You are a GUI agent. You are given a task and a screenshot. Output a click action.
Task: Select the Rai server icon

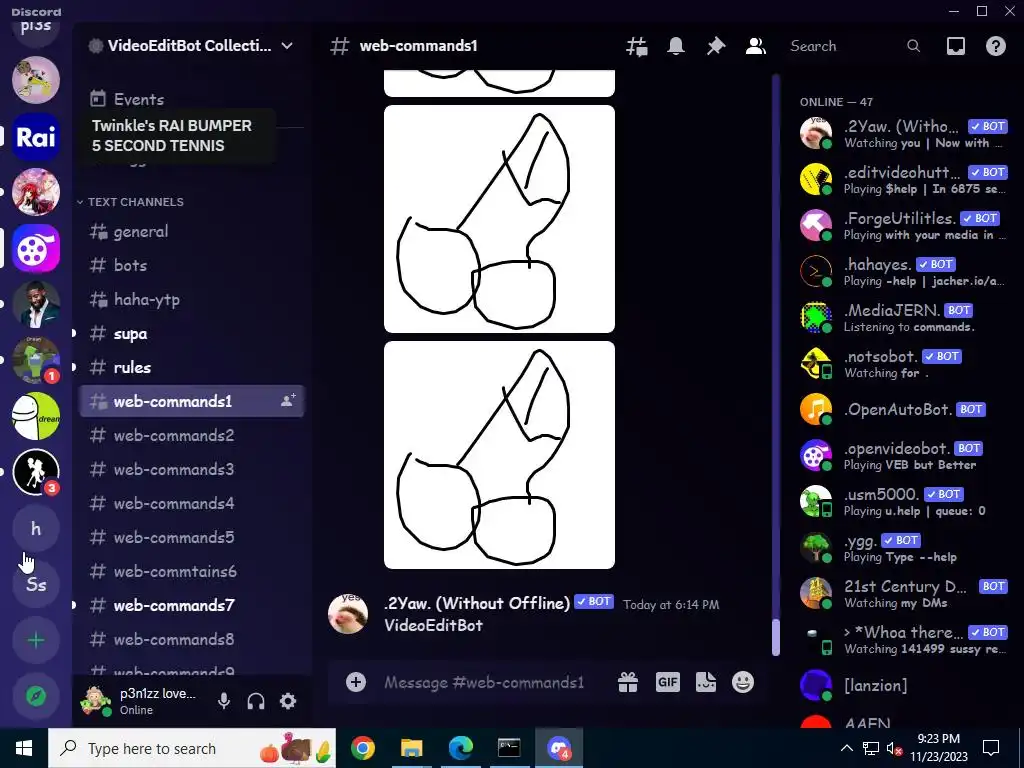click(36, 136)
